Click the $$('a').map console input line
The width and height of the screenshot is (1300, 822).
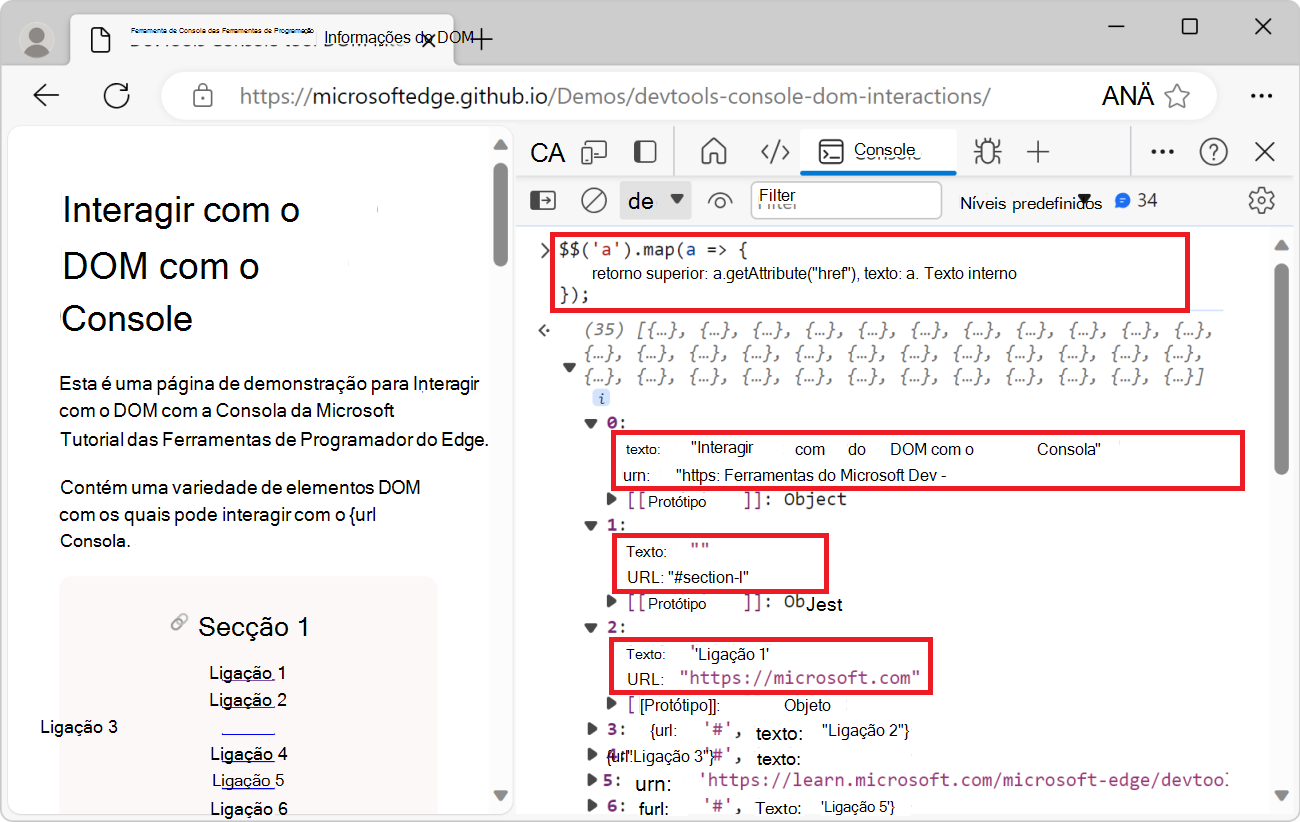click(x=869, y=272)
